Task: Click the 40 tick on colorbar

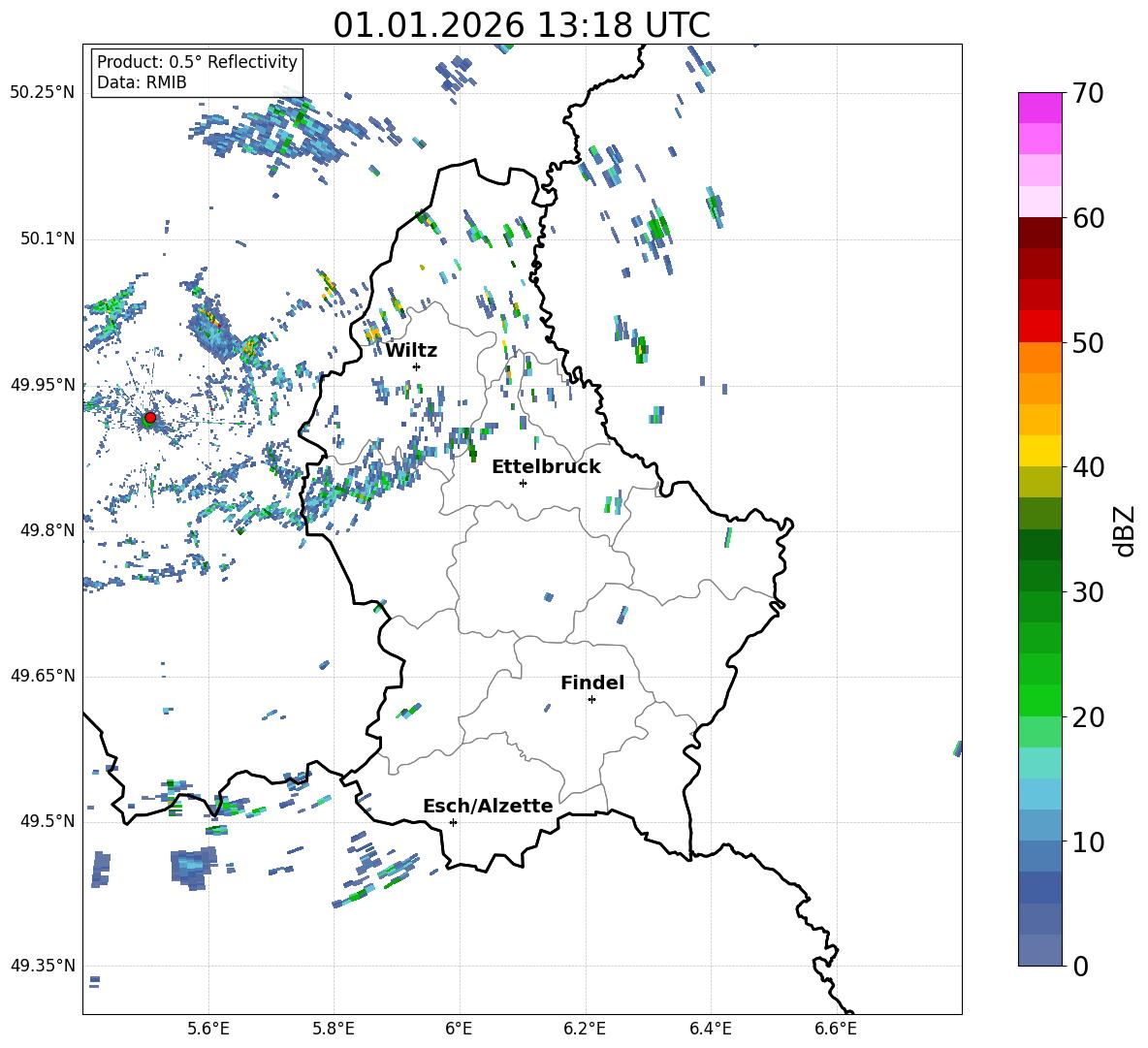Action: (x=1087, y=467)
